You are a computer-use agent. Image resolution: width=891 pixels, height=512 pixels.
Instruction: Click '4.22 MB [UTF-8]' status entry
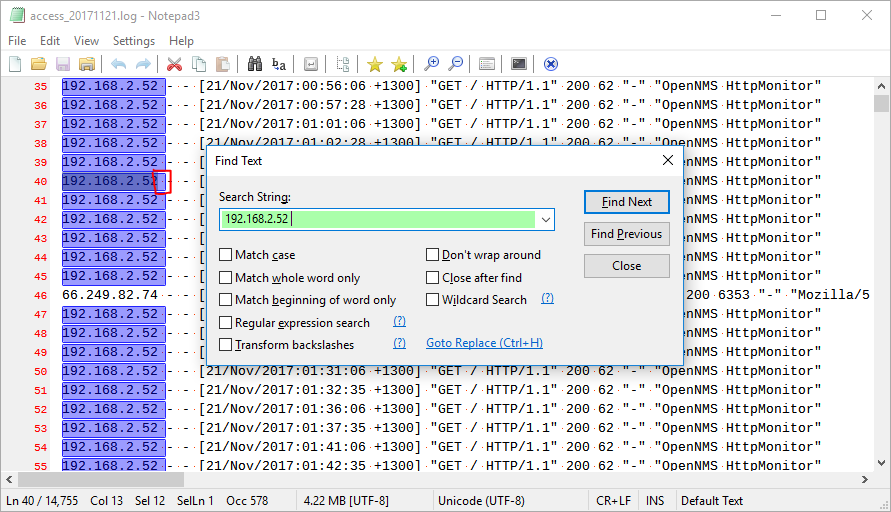[346, 501]
